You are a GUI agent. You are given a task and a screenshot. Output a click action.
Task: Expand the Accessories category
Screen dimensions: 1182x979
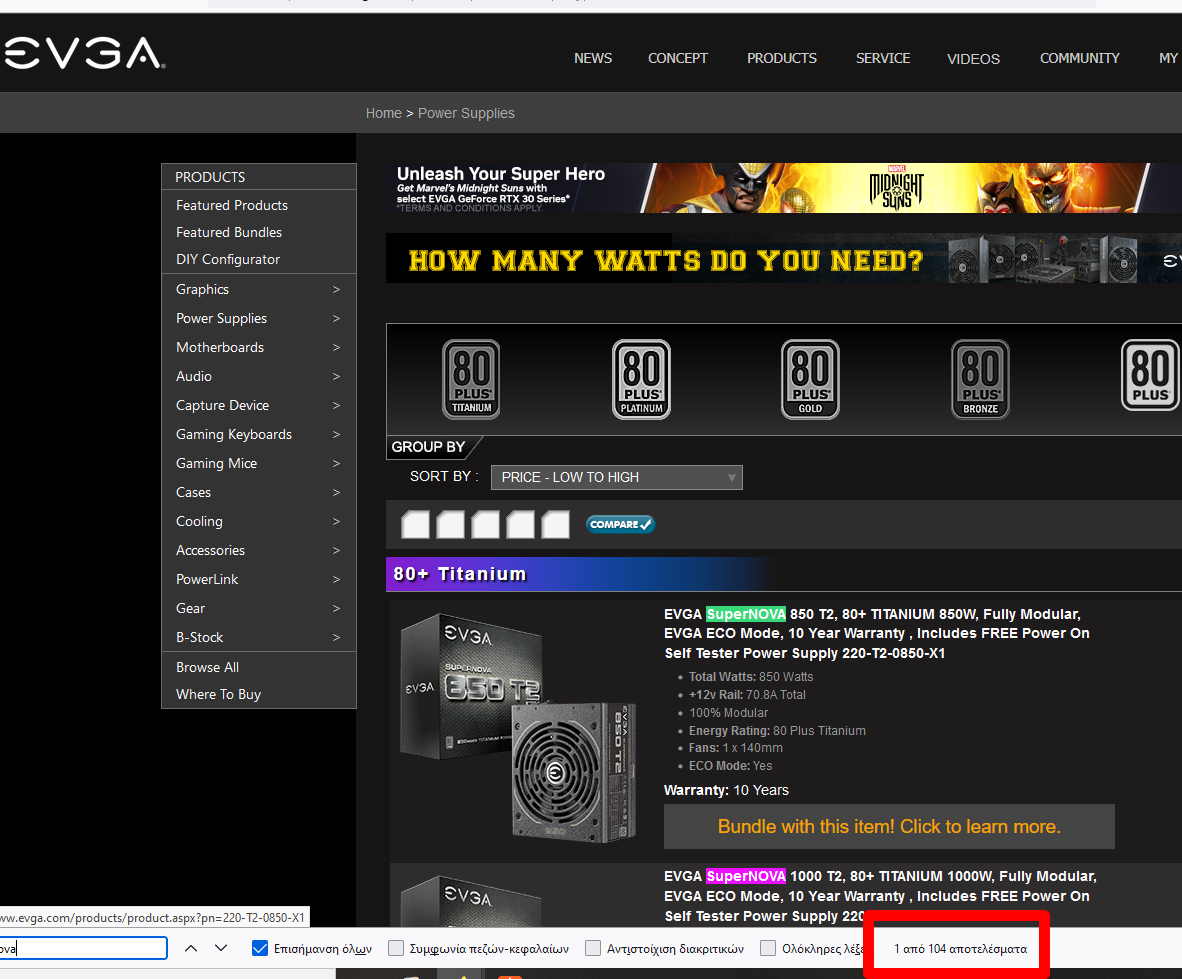pos(259,550)
